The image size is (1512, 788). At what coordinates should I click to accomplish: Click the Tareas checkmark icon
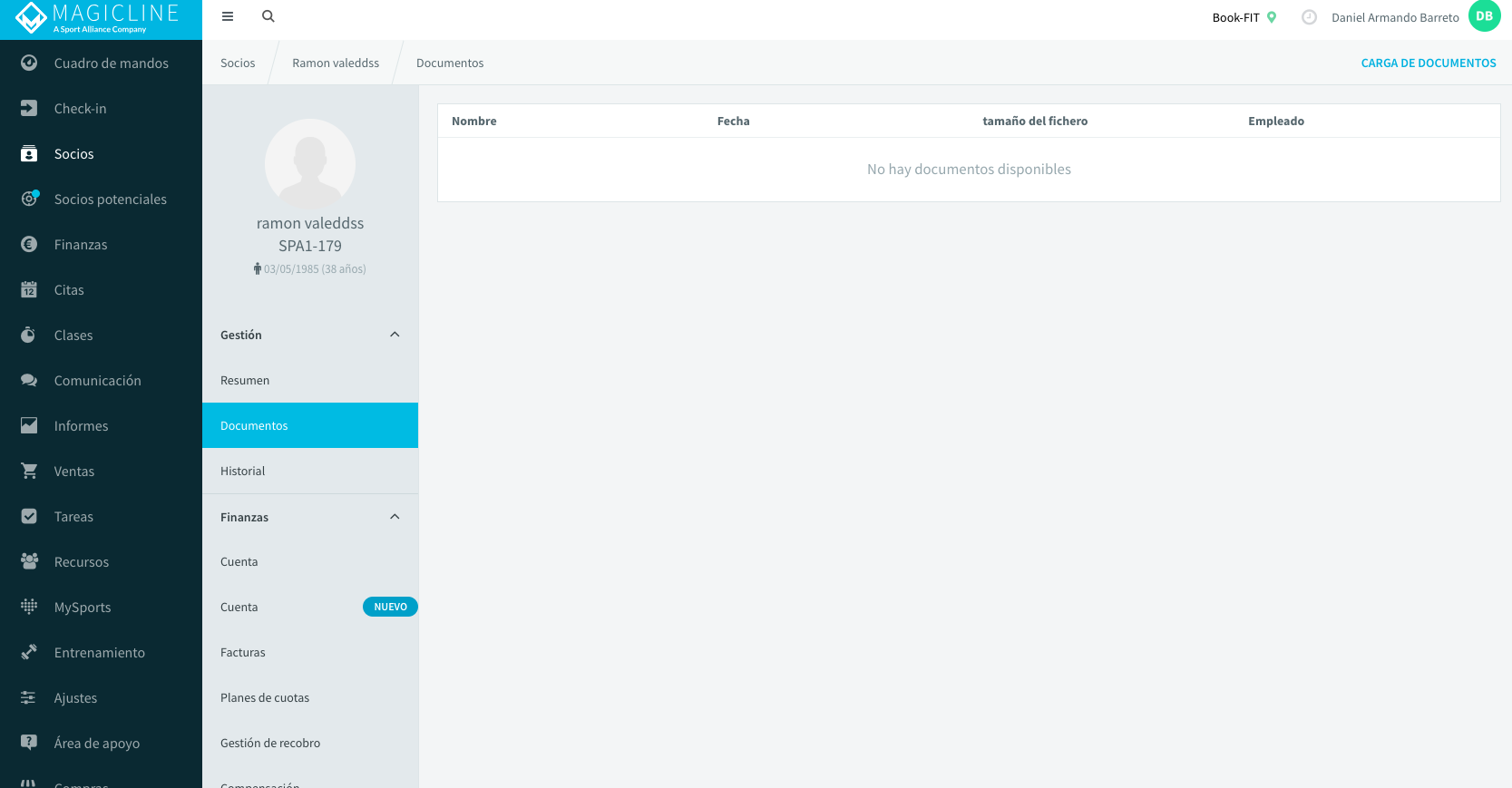(x=29, y=516)
